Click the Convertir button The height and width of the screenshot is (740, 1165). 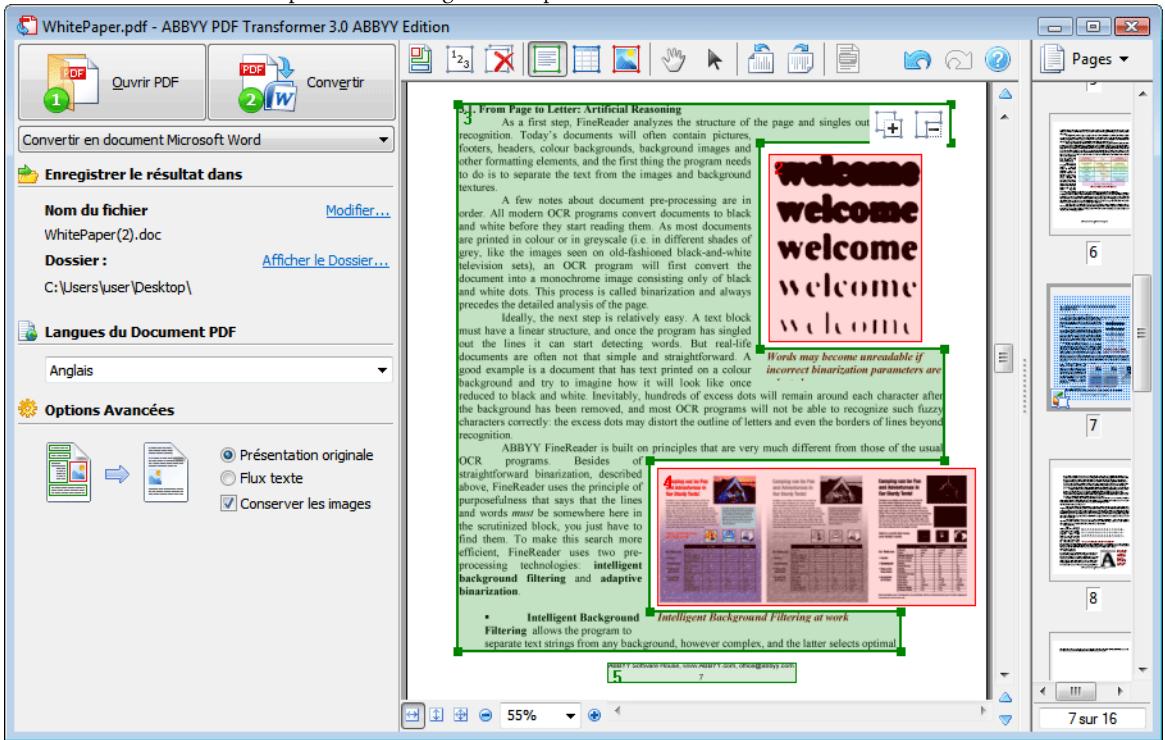tap(302, 82)
